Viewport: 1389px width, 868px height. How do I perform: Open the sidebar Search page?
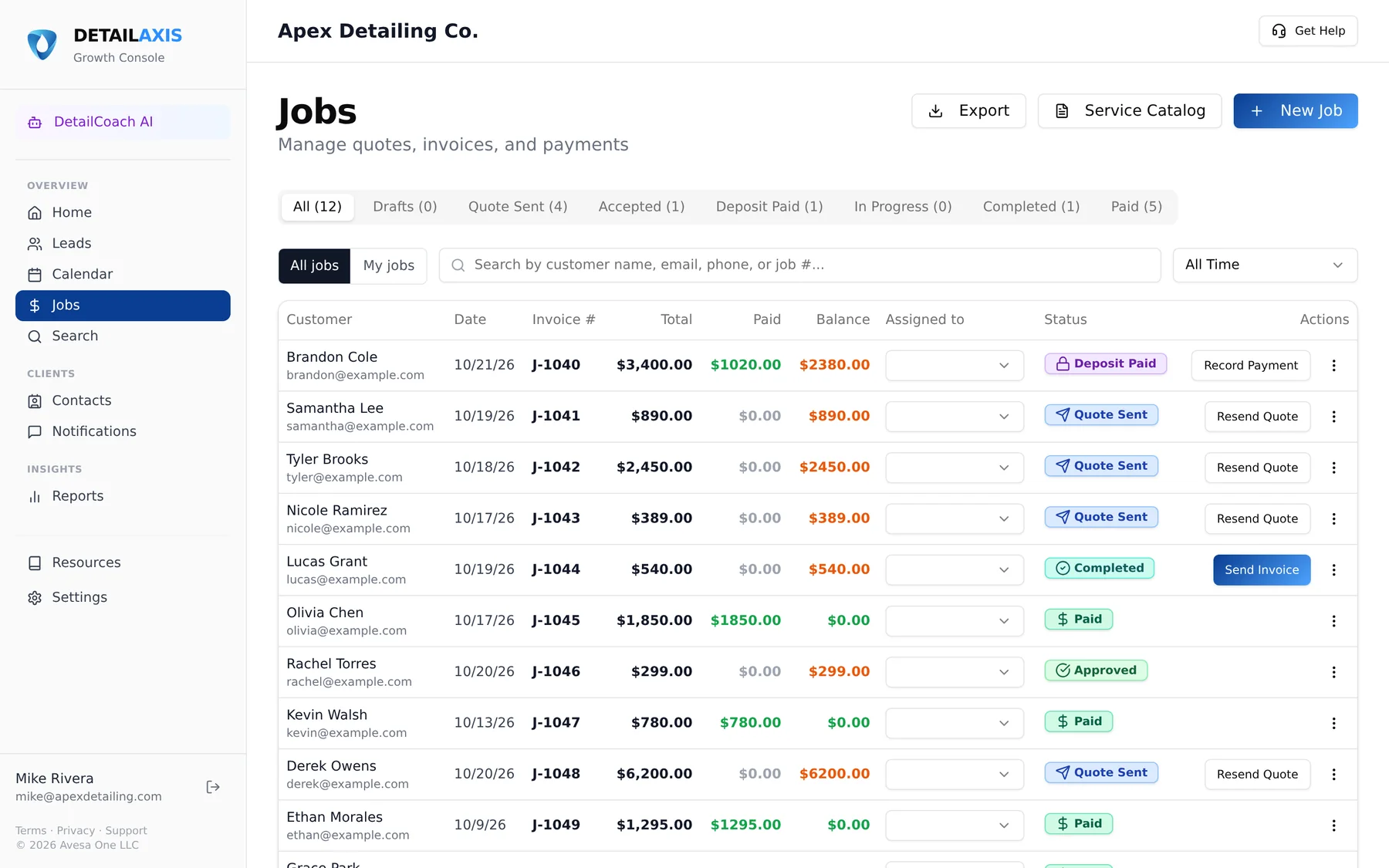click(123, 336)
